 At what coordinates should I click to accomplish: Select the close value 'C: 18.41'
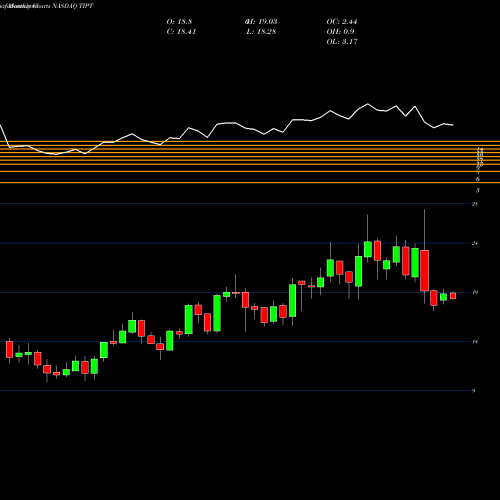pyautogui.click(x=181, y=32)
